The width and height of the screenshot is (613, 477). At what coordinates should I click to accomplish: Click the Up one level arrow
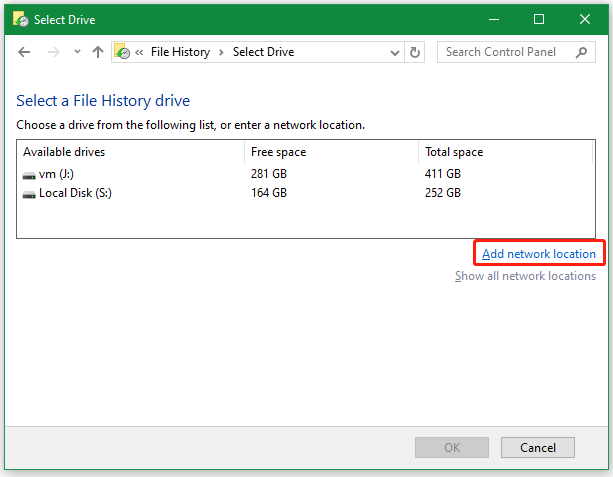click(x=97, y=52)
